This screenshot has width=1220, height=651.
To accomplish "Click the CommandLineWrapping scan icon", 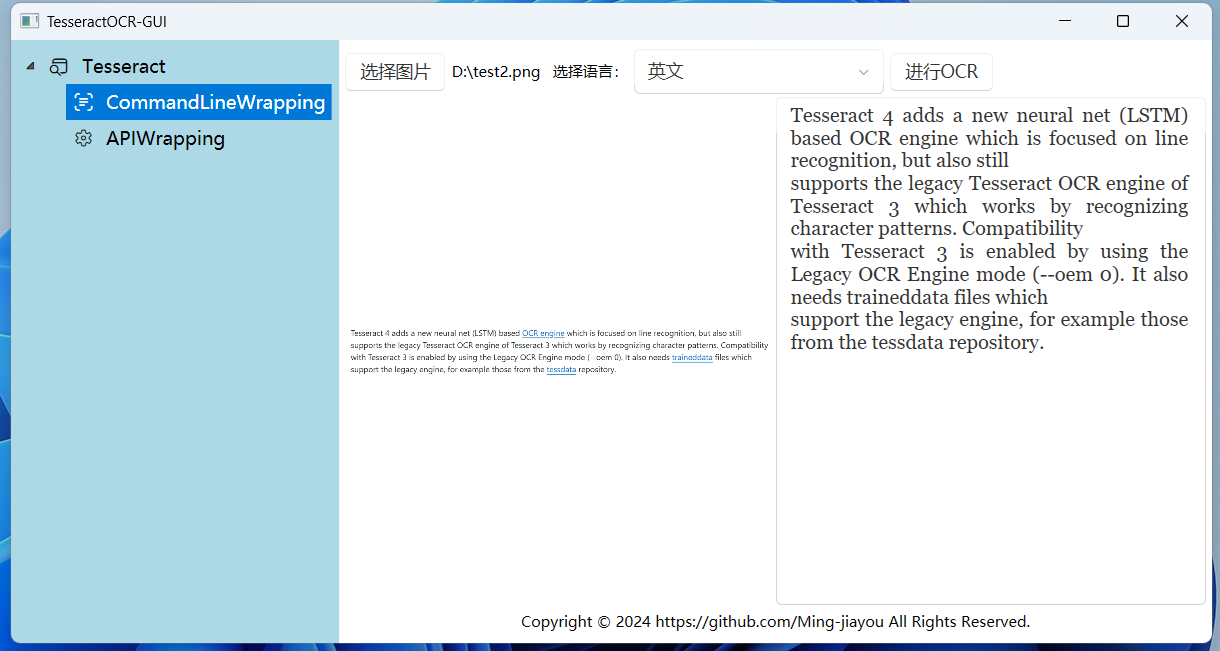I will tap(85, 102).
